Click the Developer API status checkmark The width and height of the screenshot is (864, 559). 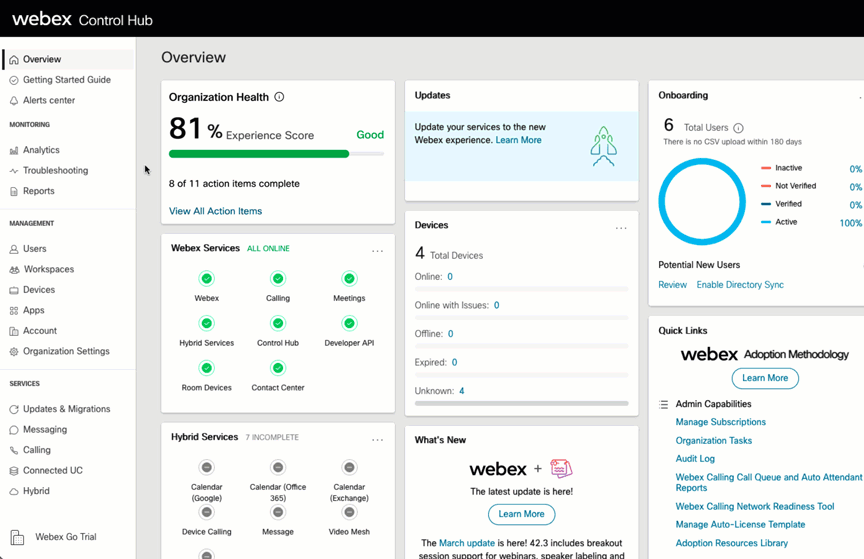pyautogui.click(x=349, y=323)
